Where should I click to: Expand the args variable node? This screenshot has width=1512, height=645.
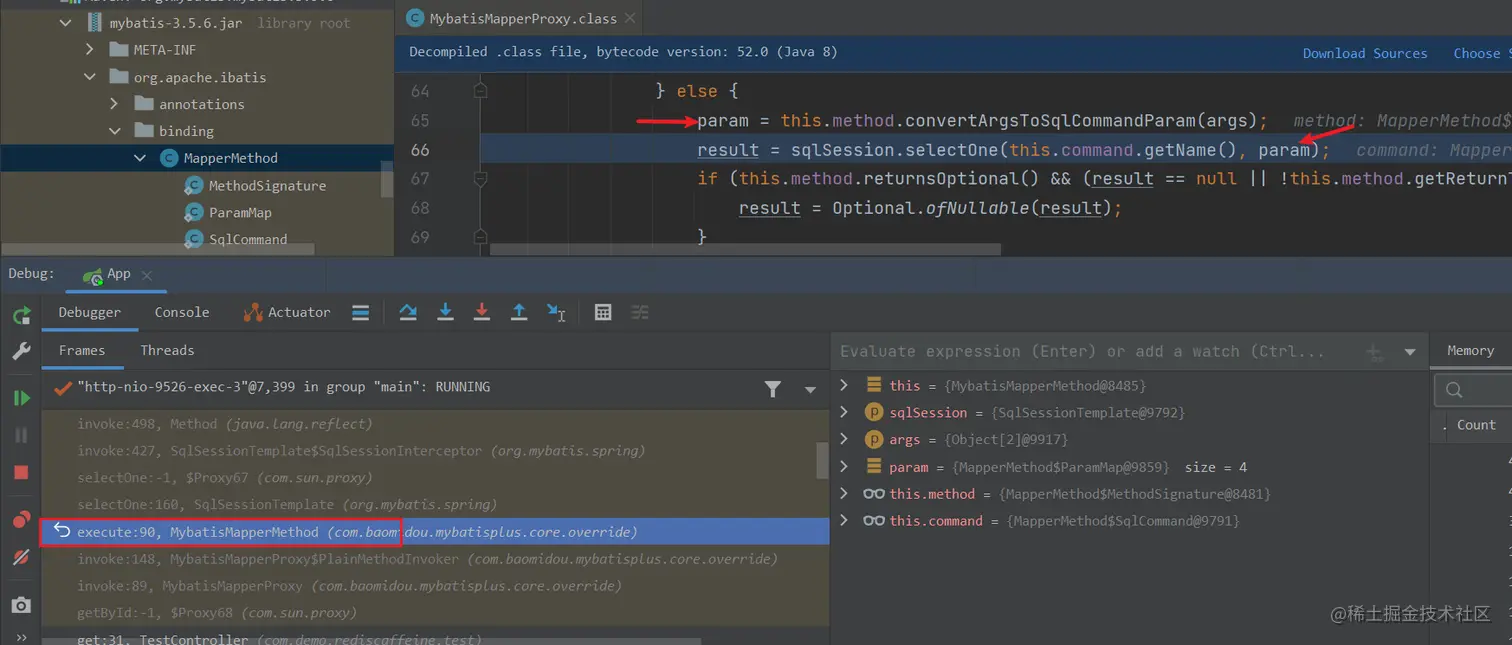pyautogui.click(x=844, y=439)
